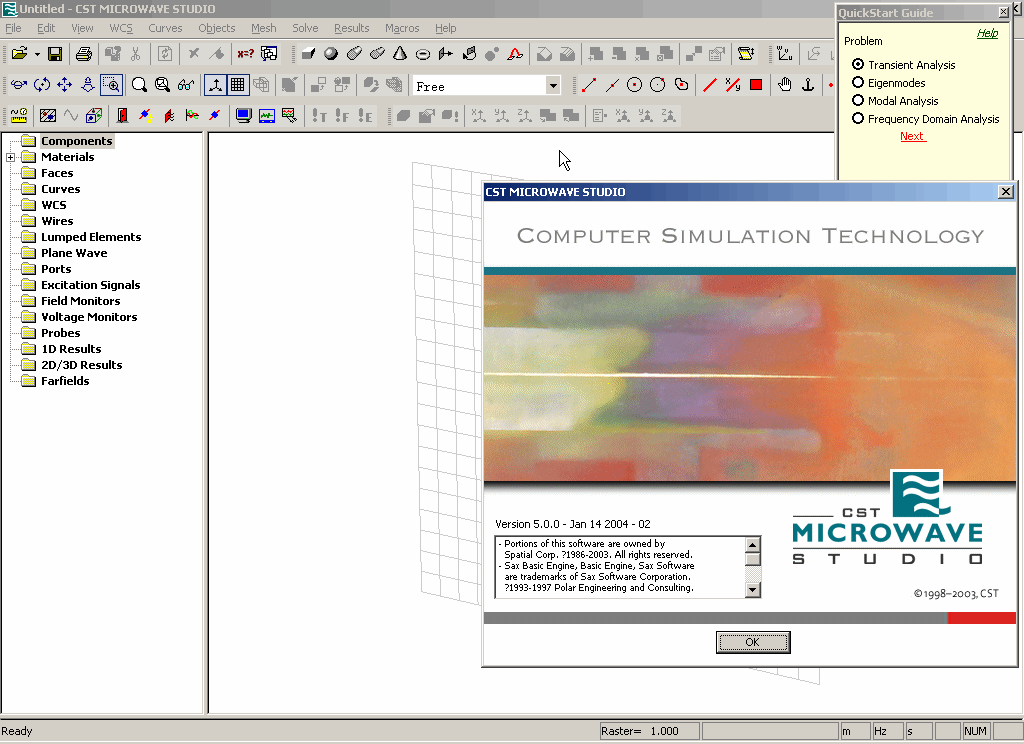
Task: Select the Farfields tree folder
Action: coord(65,381)
